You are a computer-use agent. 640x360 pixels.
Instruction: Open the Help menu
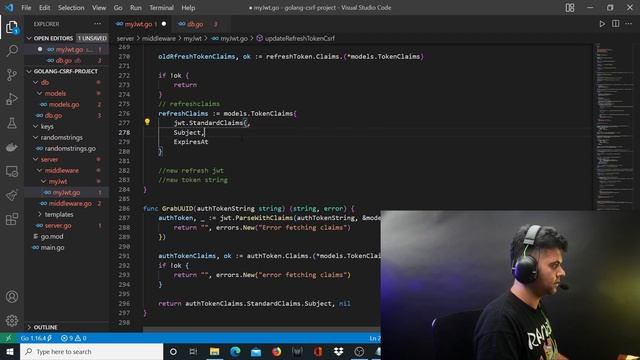click(x=188, y=8)
